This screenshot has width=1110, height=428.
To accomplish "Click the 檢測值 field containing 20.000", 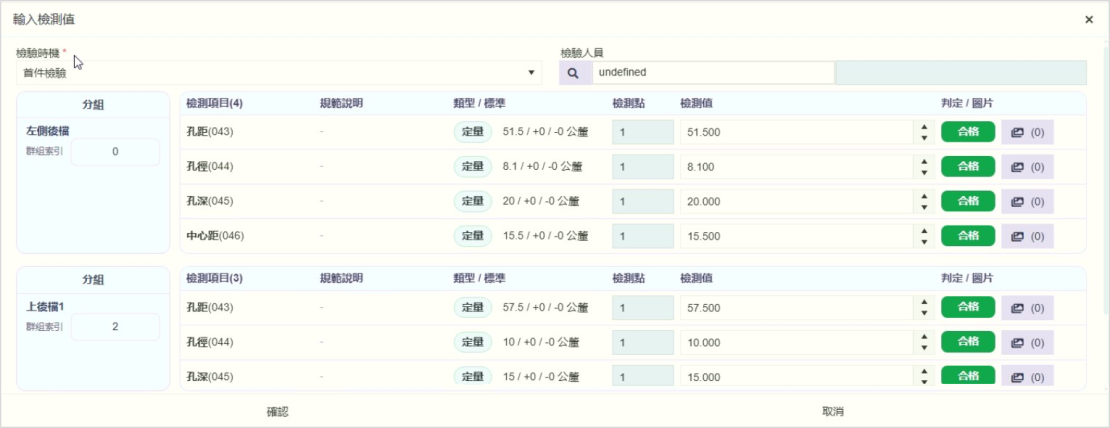I will 795,201.
